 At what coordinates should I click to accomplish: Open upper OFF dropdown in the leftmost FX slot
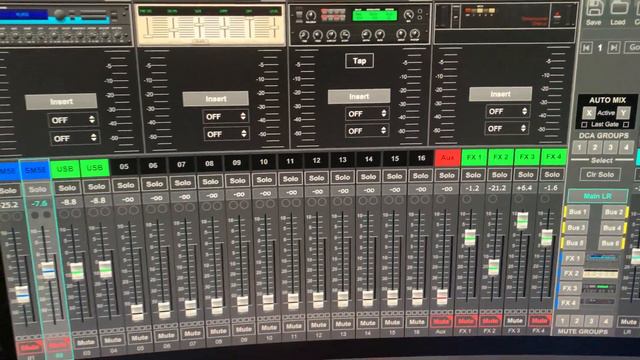73,120
